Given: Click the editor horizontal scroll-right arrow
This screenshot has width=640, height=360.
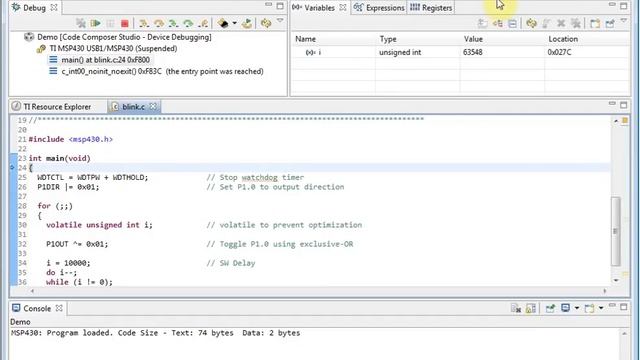Looking at the screenshot, I should [604, 291].
